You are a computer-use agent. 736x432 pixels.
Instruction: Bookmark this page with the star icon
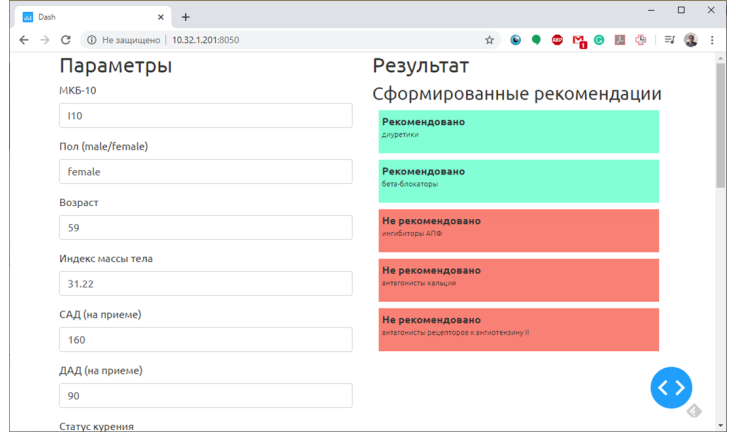(489, 40)
